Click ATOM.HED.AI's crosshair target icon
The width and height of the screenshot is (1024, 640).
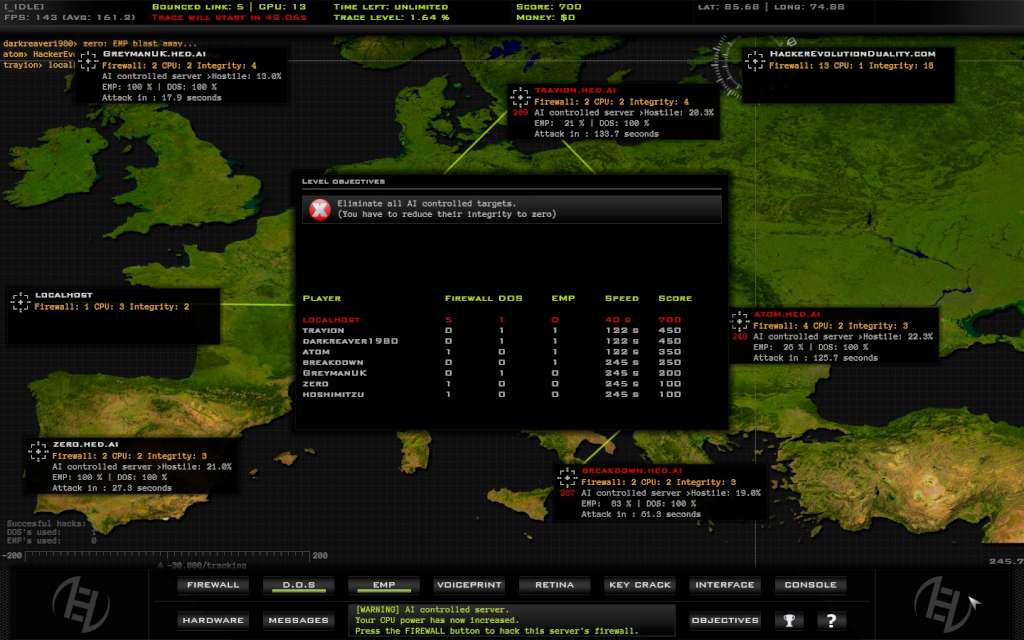click(741, 322)
